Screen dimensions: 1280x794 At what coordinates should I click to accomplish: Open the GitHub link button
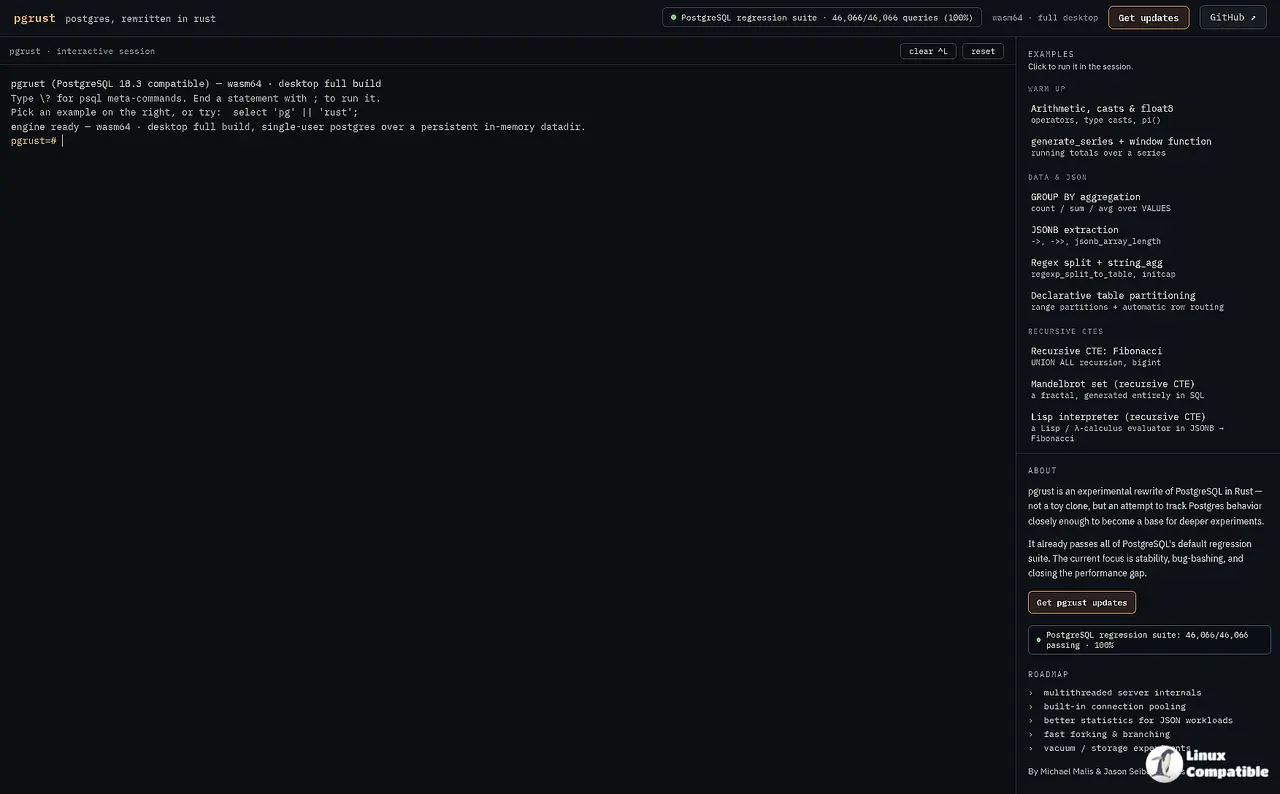(1232, 17)
